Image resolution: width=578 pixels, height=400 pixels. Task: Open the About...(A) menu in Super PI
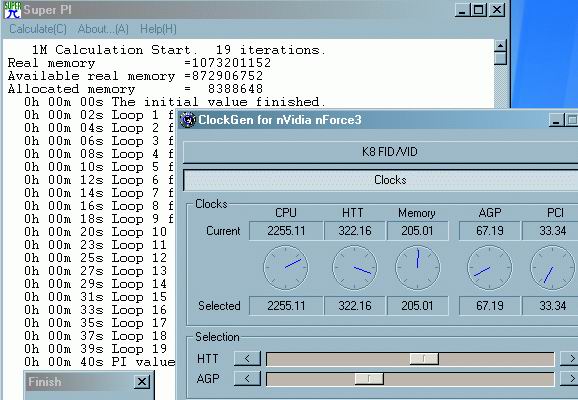103,29
